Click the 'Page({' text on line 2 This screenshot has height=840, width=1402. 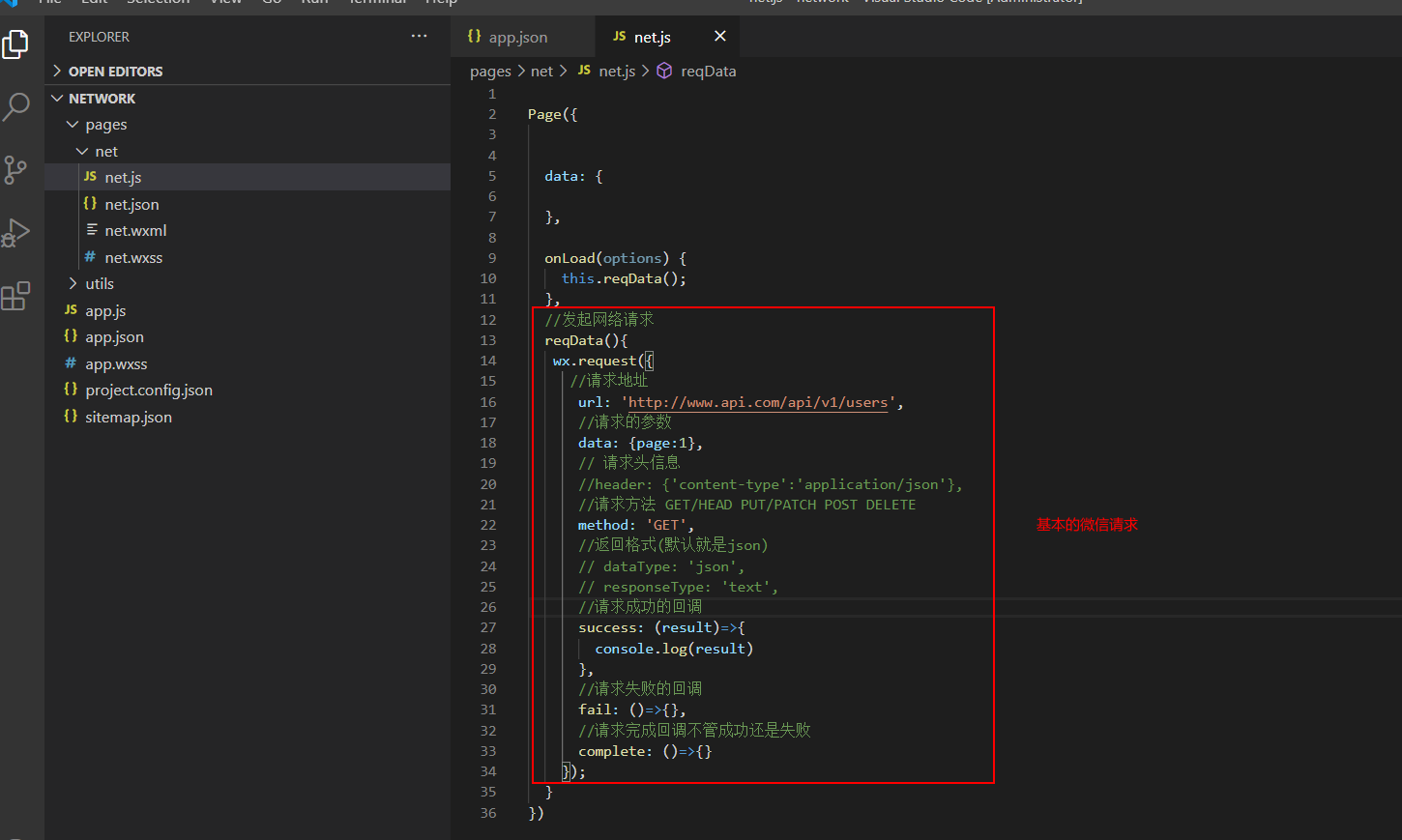click(x=552, y=115)
